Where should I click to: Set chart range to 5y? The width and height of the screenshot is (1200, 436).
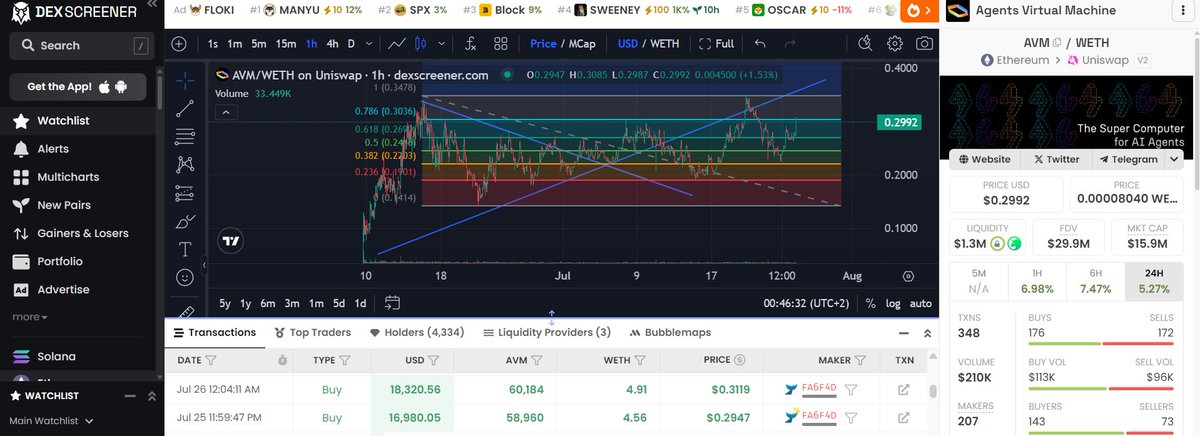pyautogui.click(x=225, y=303)
